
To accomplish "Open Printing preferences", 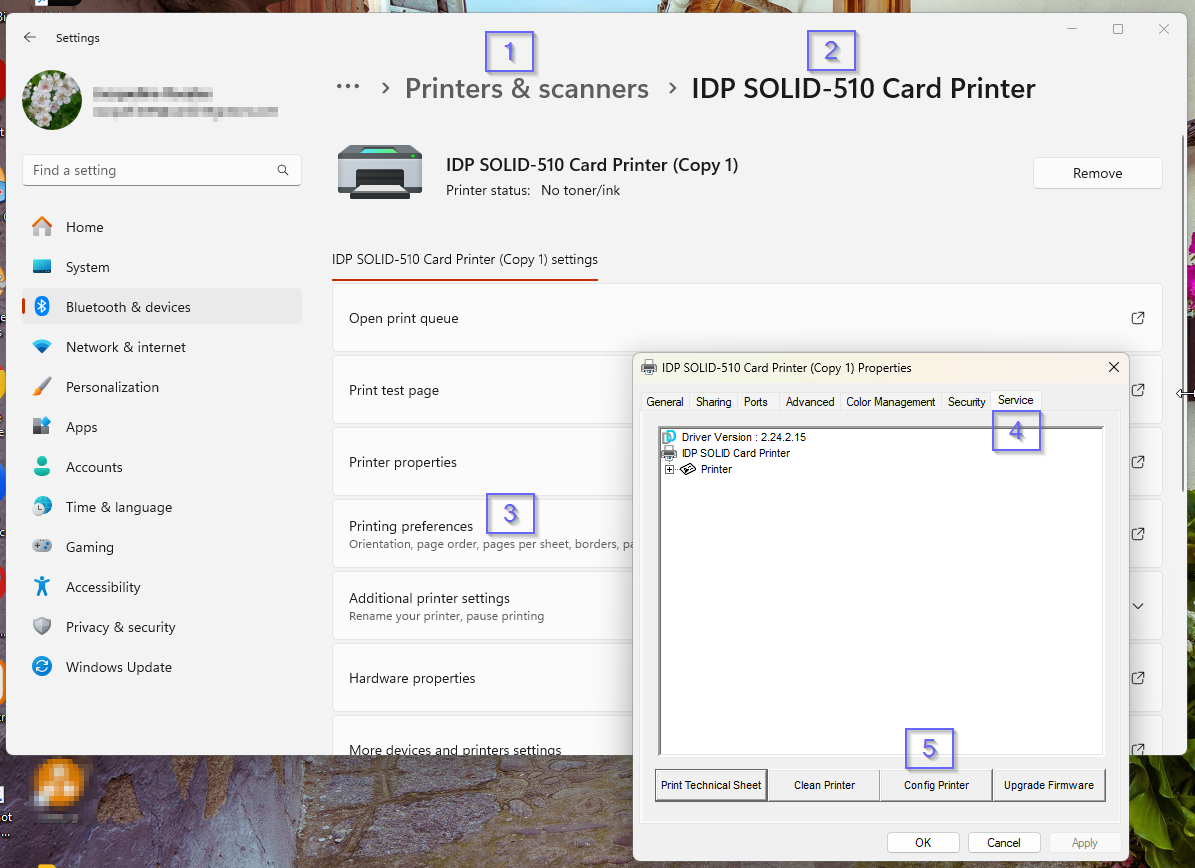I will pyautogui.click(x=484, y=533).
